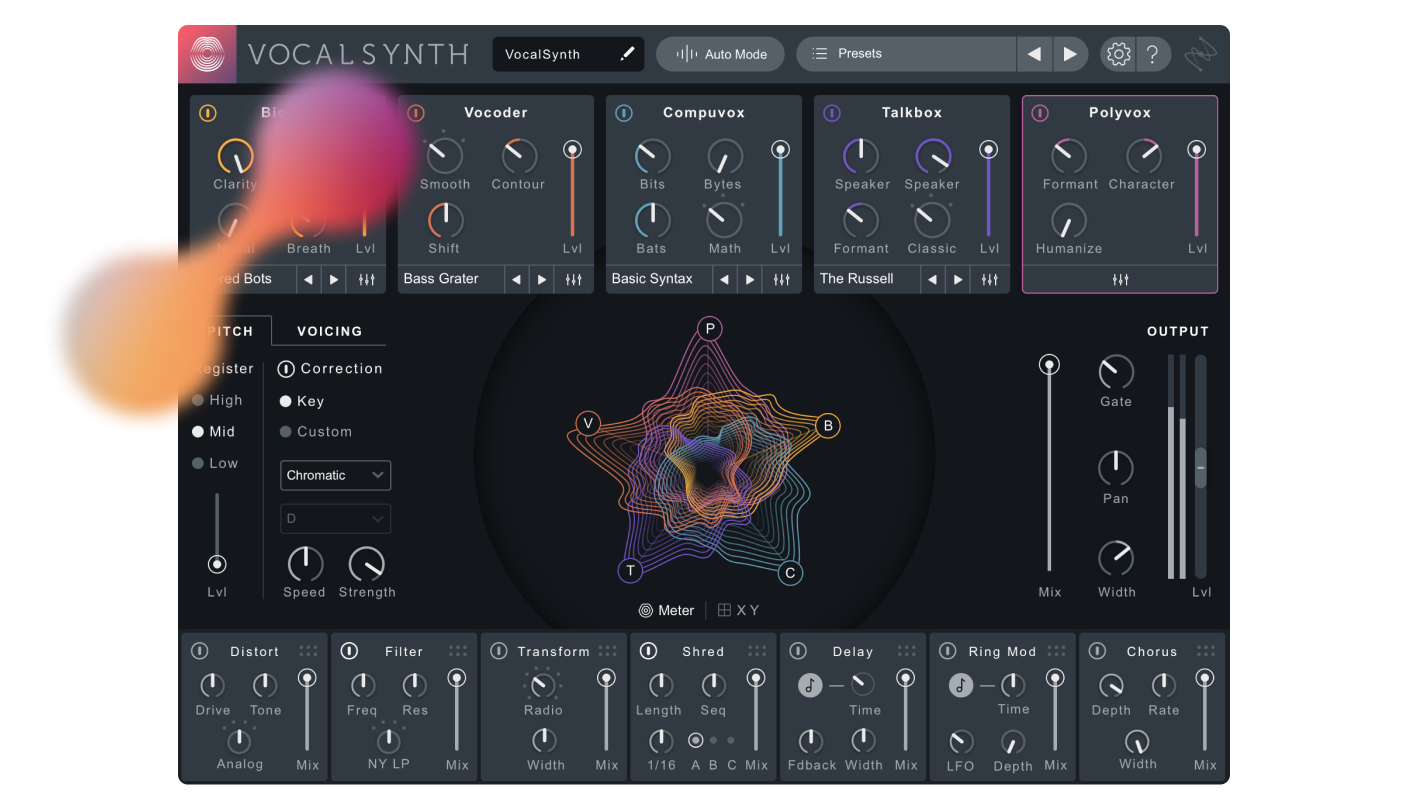Enable the Distort effect power button
This screenshot has width=1408, height=810.
200,651
